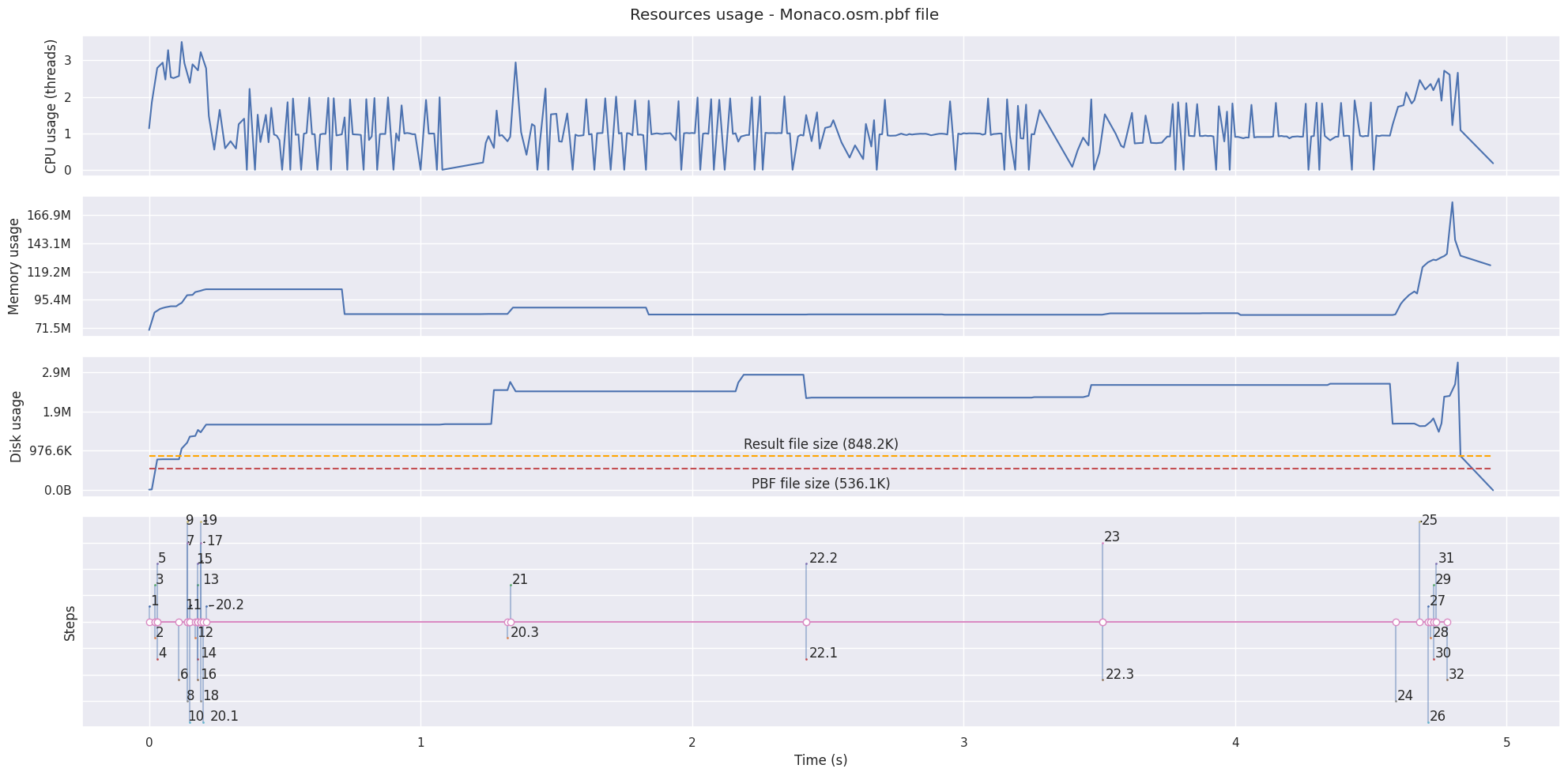Click the 2.9M disk axis tick
The width and height of the screenshot is (1568, 776).
[56, 373]
